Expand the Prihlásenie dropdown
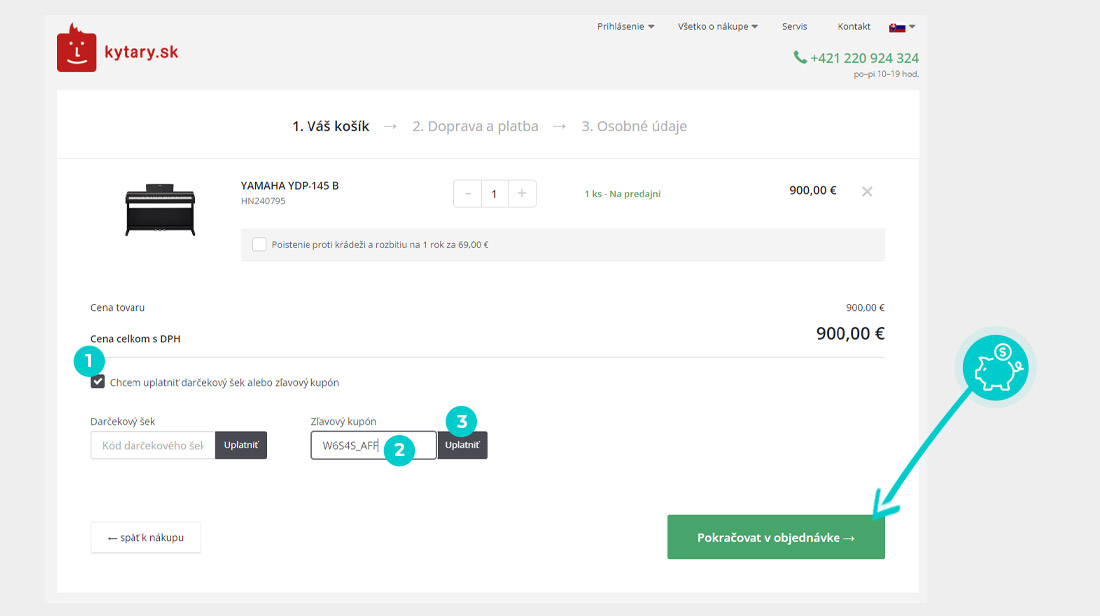 (x=626, y=27)
